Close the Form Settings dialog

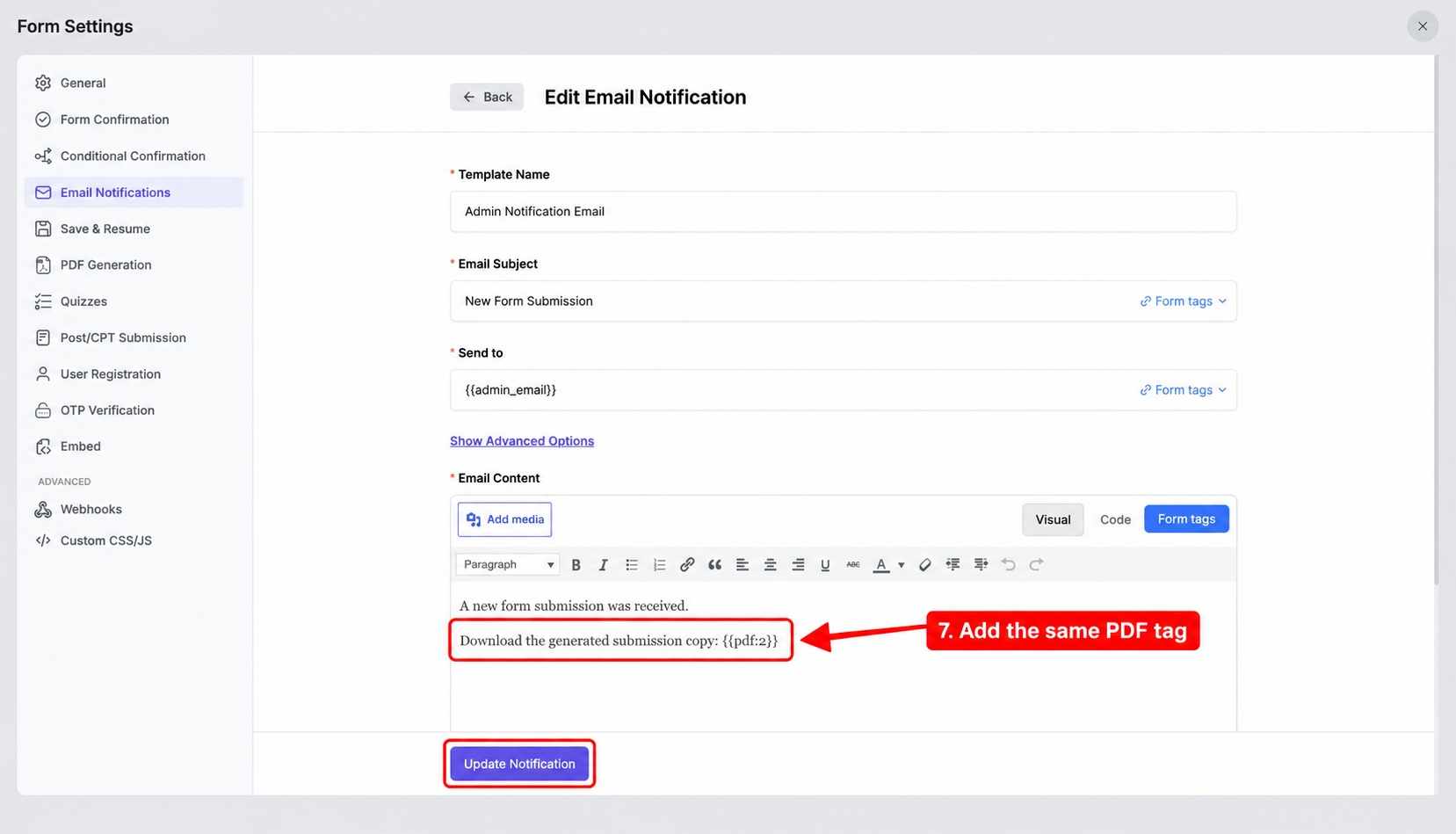click(x=1423, y=26)
